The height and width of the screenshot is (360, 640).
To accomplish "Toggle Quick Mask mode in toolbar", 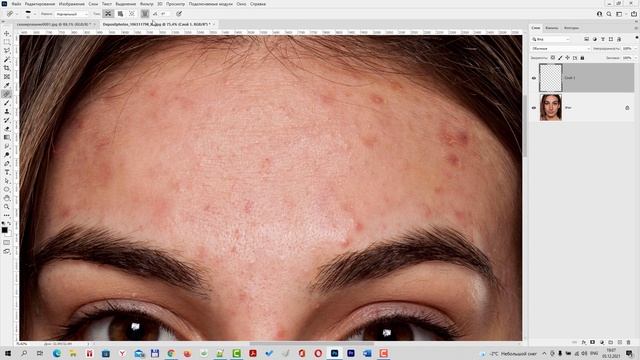I will (7, 243).
